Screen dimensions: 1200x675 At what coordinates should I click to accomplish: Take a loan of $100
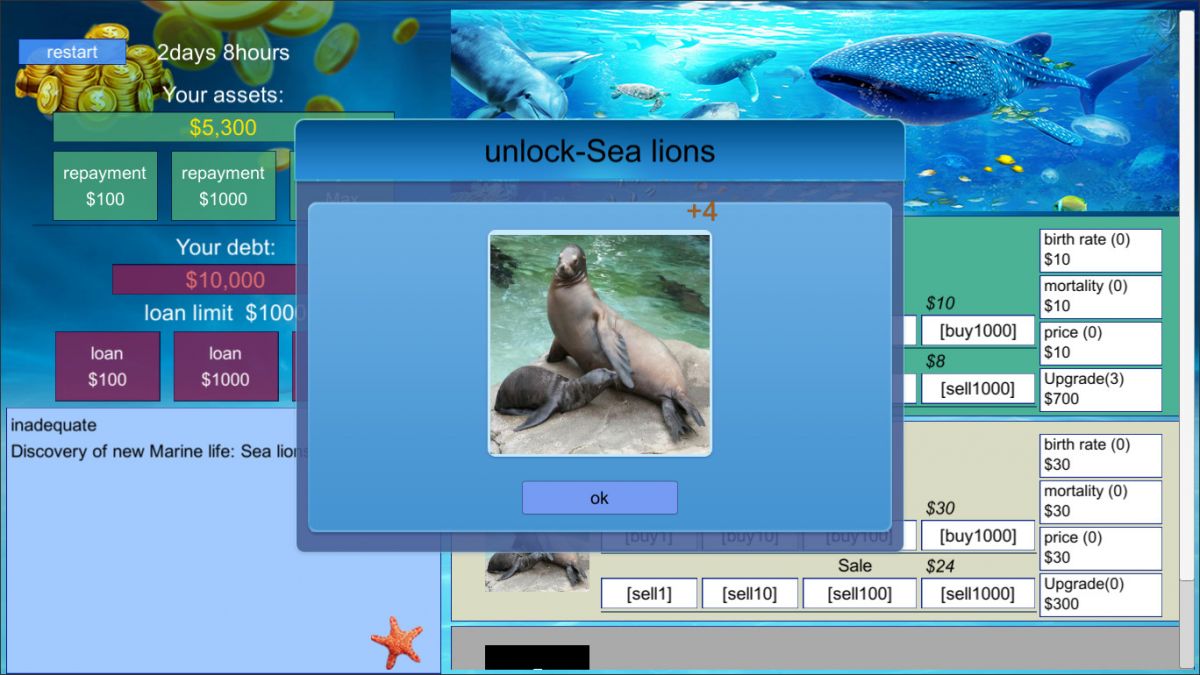[107, 366]
